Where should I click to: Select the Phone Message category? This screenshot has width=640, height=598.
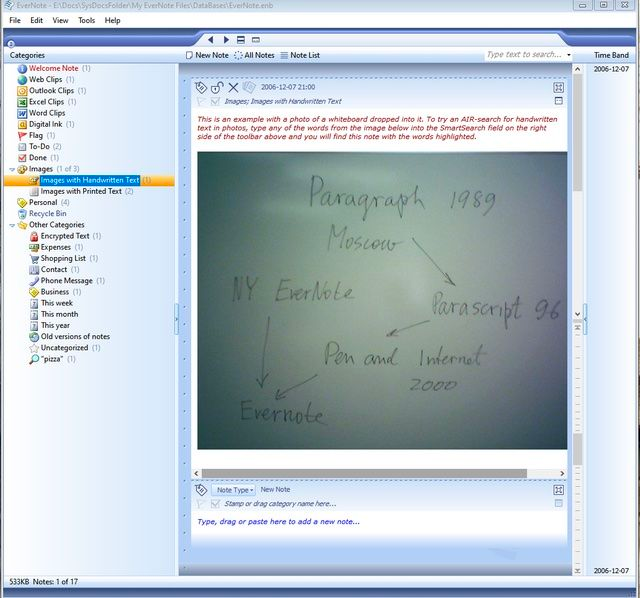pos(67,281)
